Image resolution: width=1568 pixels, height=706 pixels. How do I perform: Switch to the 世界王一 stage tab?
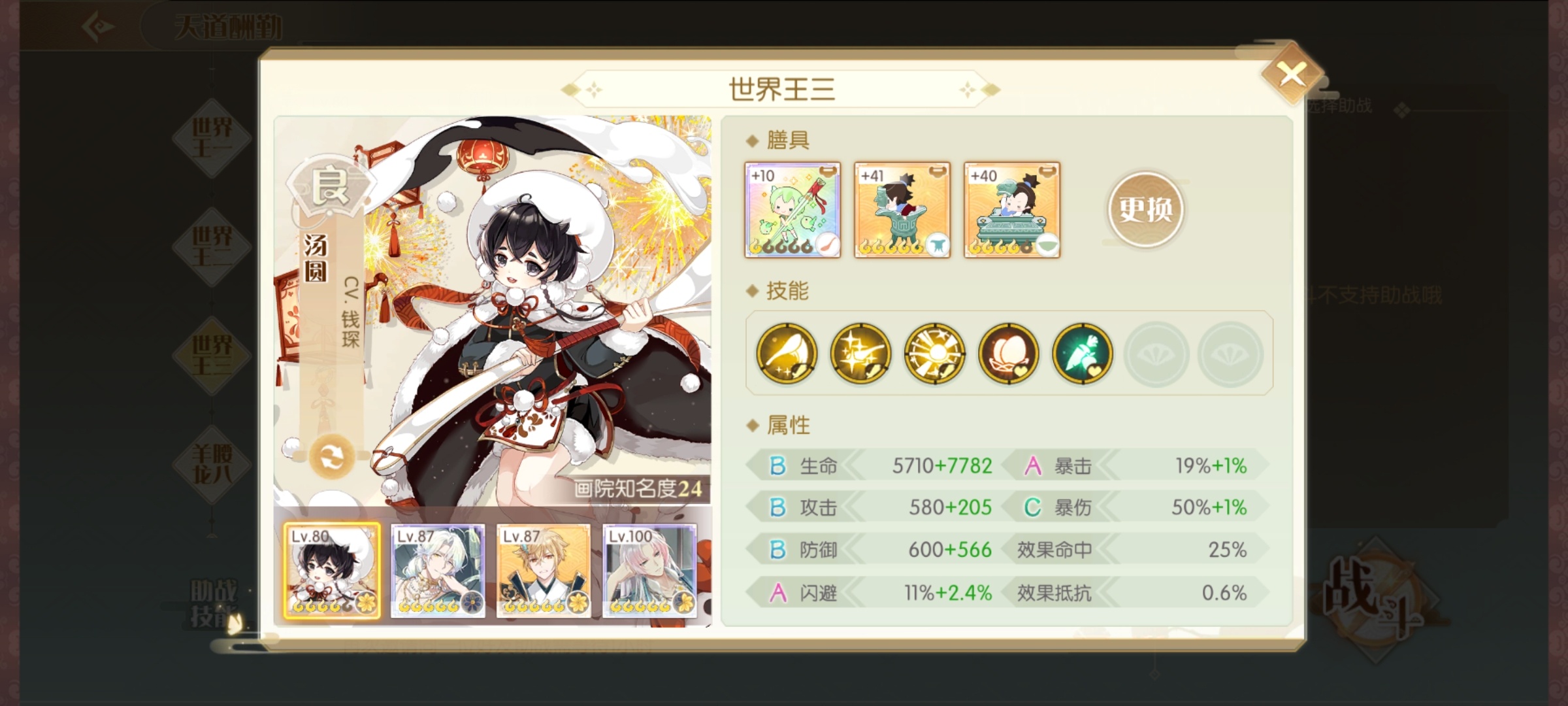click(212, 138)
